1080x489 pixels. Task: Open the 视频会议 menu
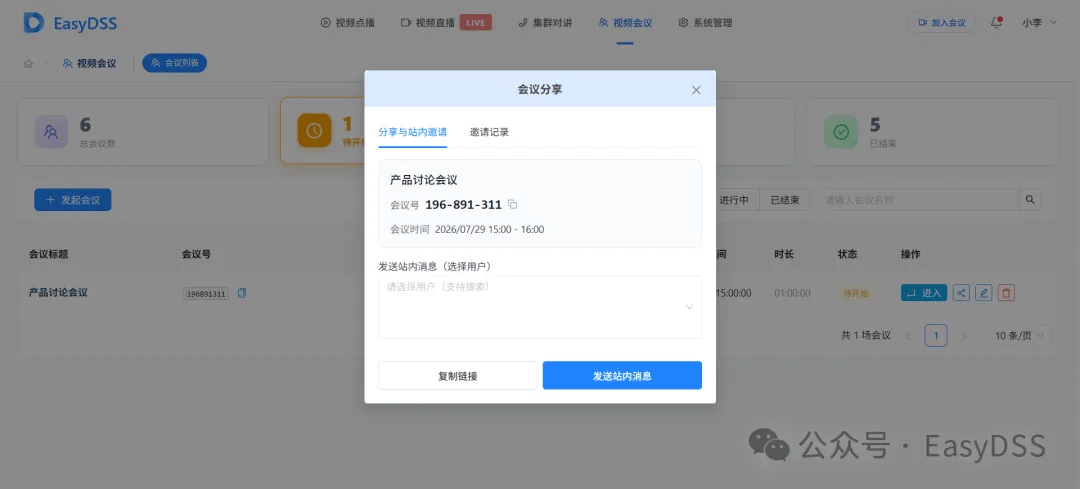(625, 23)
